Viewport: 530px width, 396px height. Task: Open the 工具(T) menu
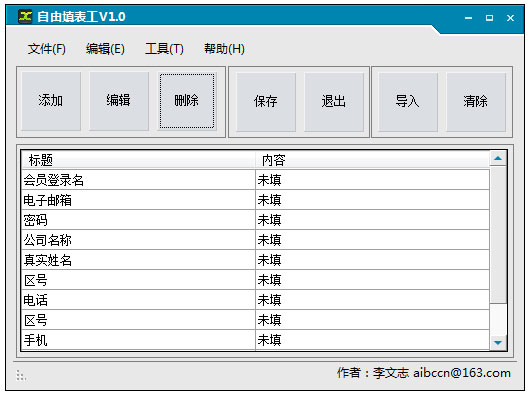[x=164, y=49]
